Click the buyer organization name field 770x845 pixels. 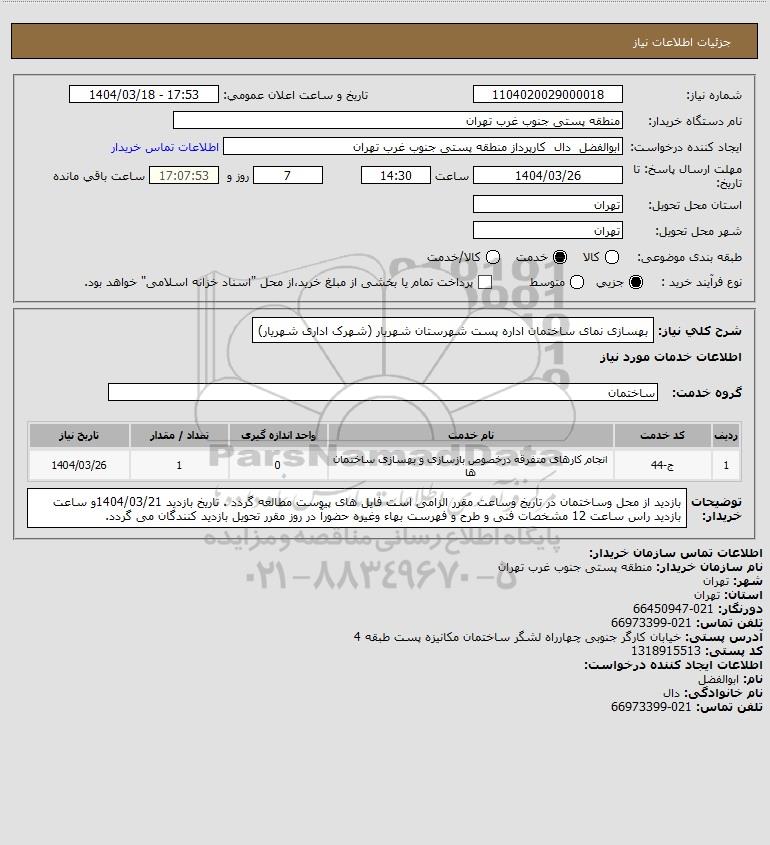click(x=398, y=121)
